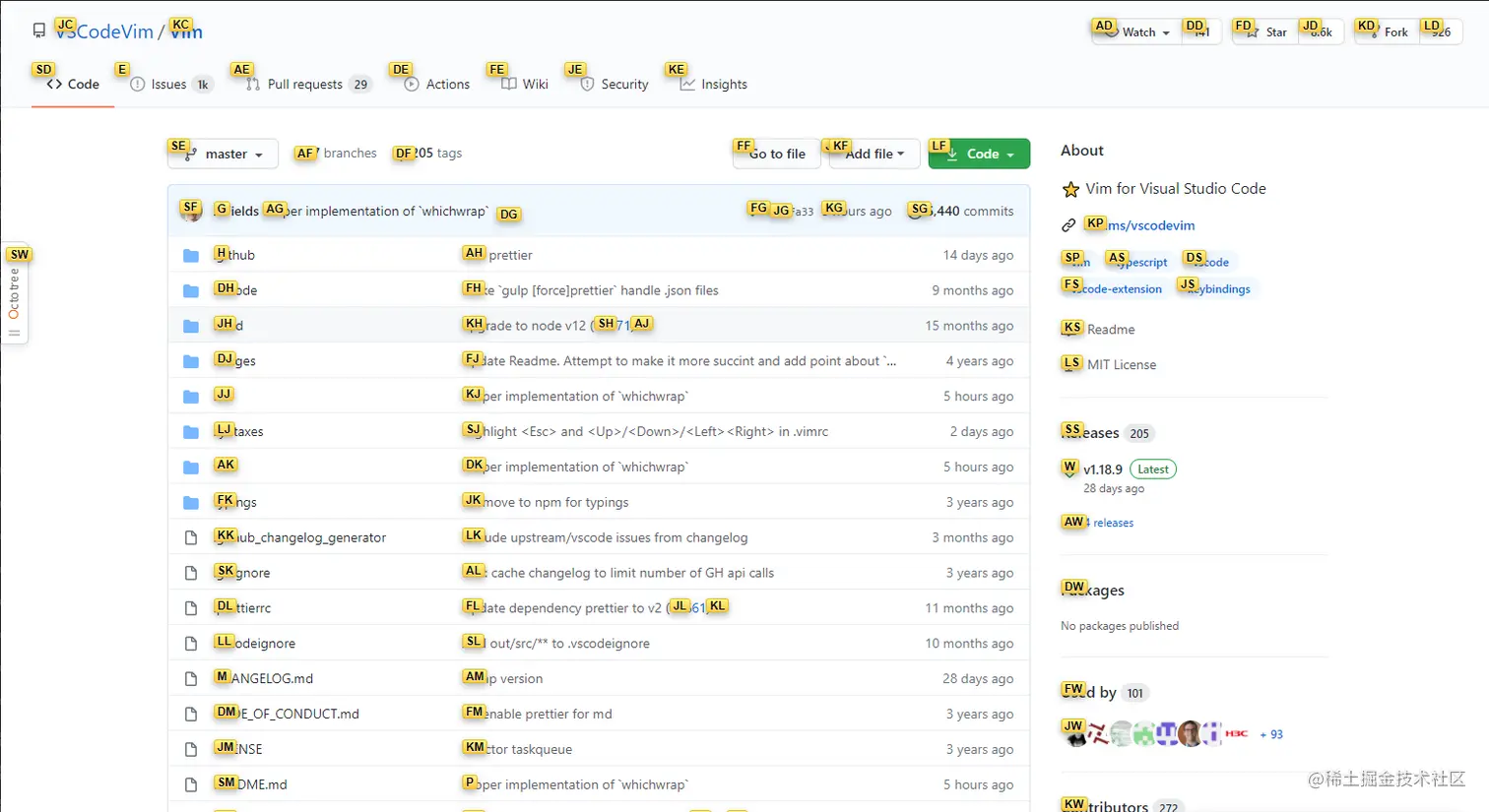Open the Readme link in About

[x=1099, y=330]
